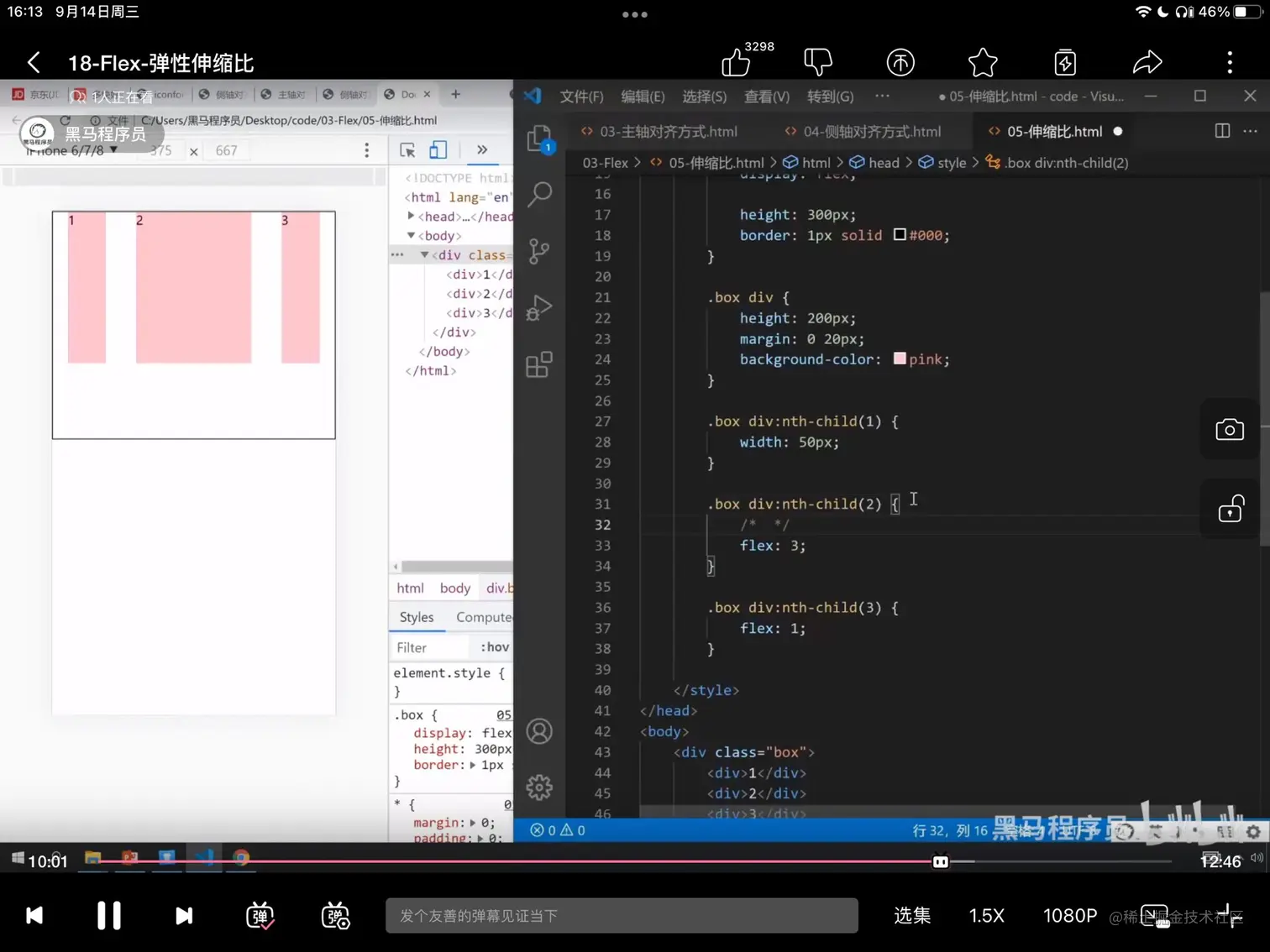Image resolution: width=1270 pixels, height=952 pixels.
Task: Show more VS Code menus ellipsis
Action: coord(882,96)
